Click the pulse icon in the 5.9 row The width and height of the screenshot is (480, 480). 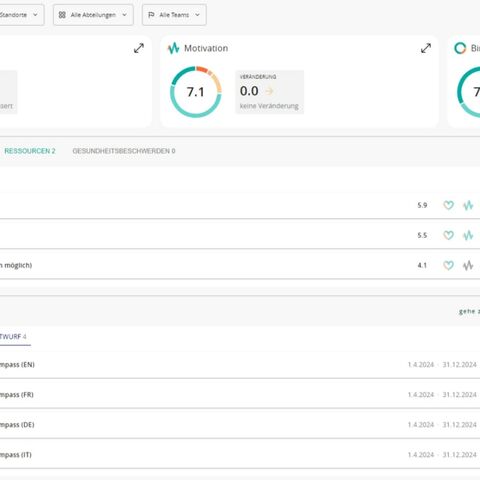pyautogui.click(x=468, y=205)
